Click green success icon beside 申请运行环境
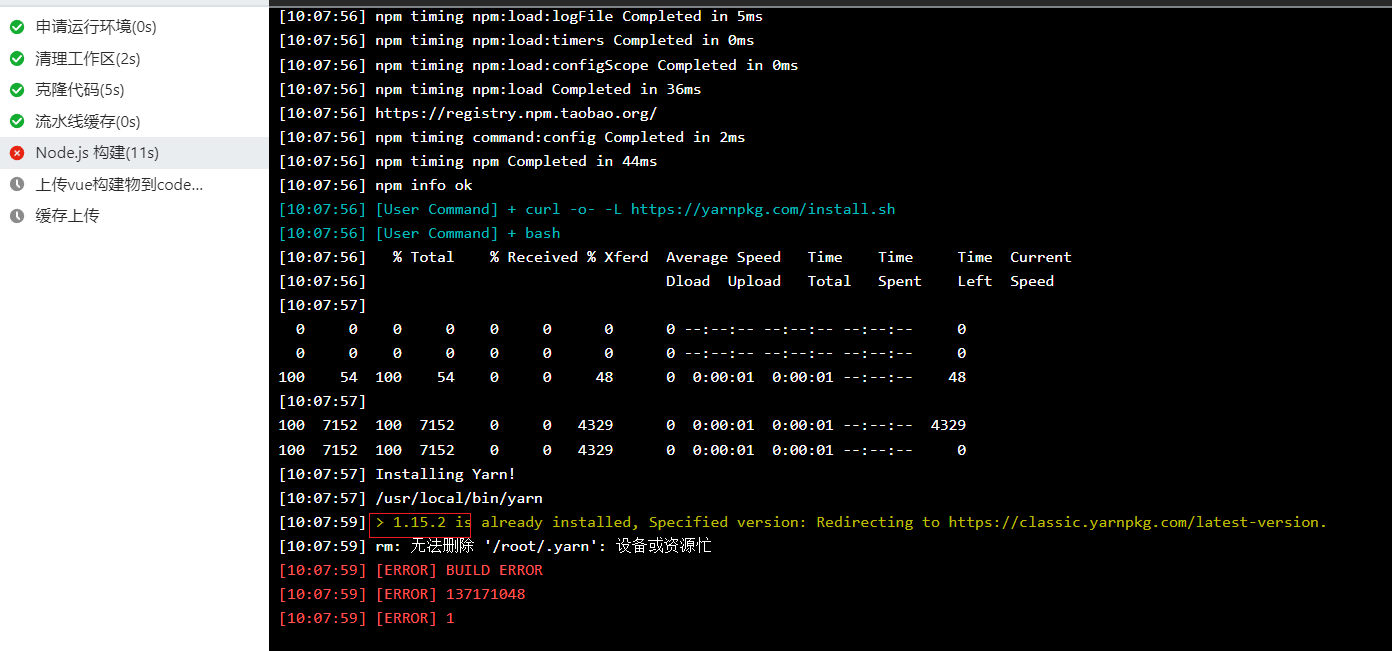 point(17,27)
